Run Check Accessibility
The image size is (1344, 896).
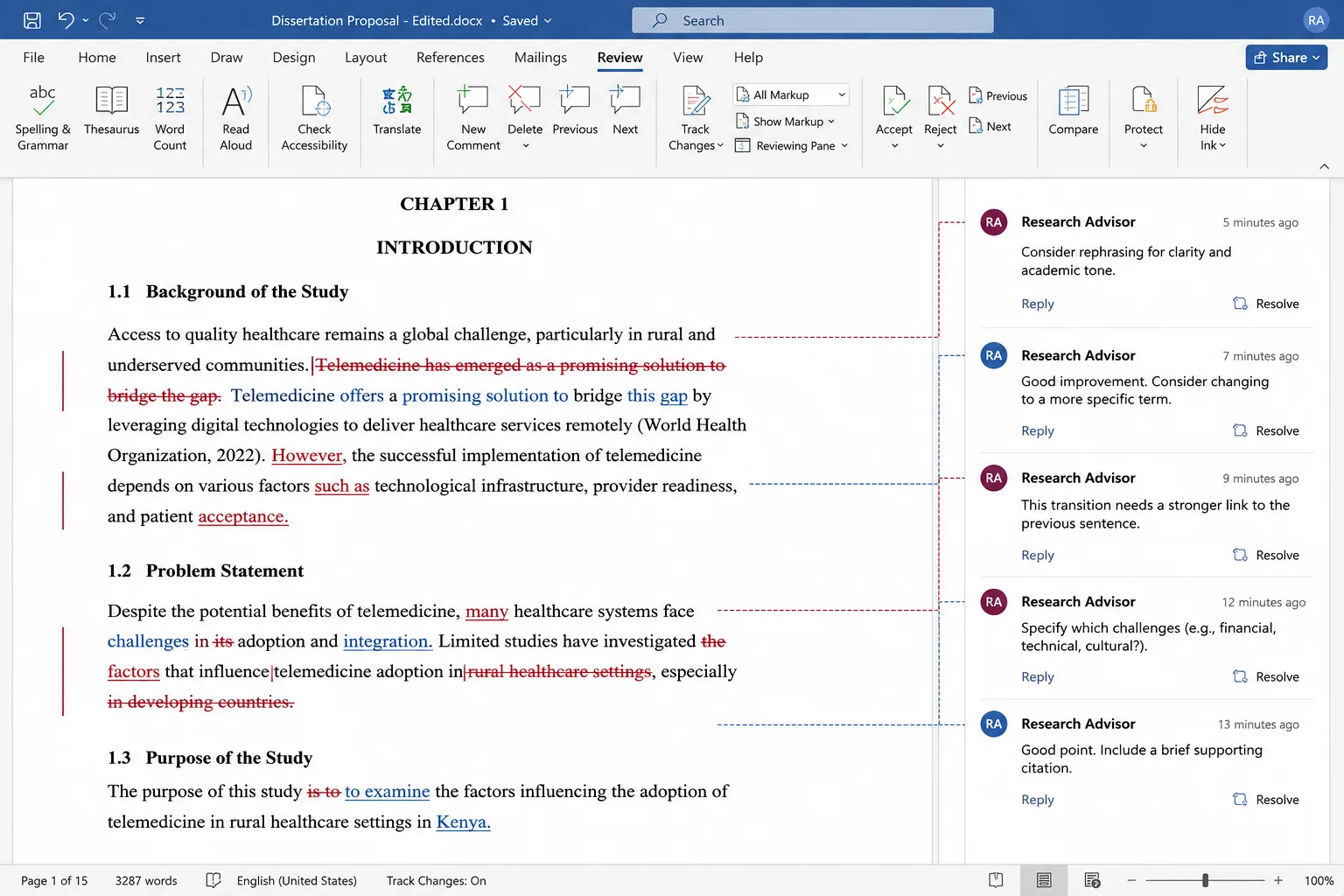click(314, 117)
